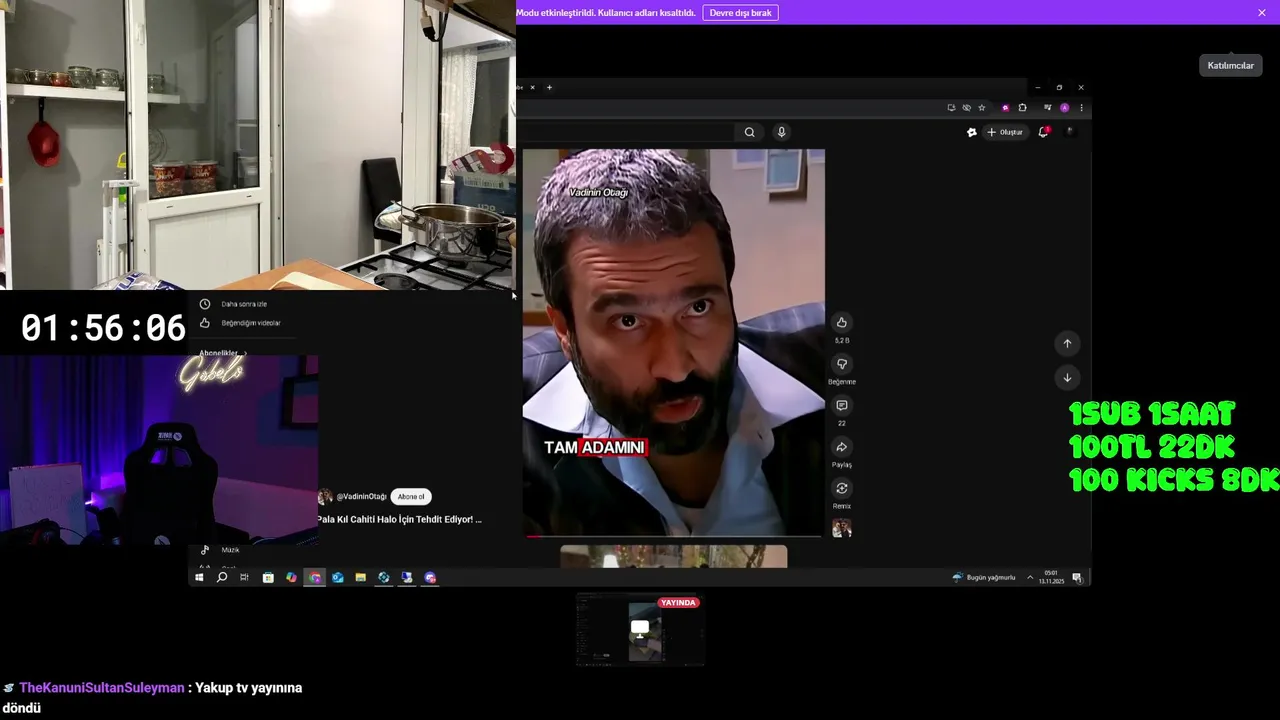Click the sparkle icon beside Oluştur
The width and height of the screenshot is (1280, 720).
point(971,132)
